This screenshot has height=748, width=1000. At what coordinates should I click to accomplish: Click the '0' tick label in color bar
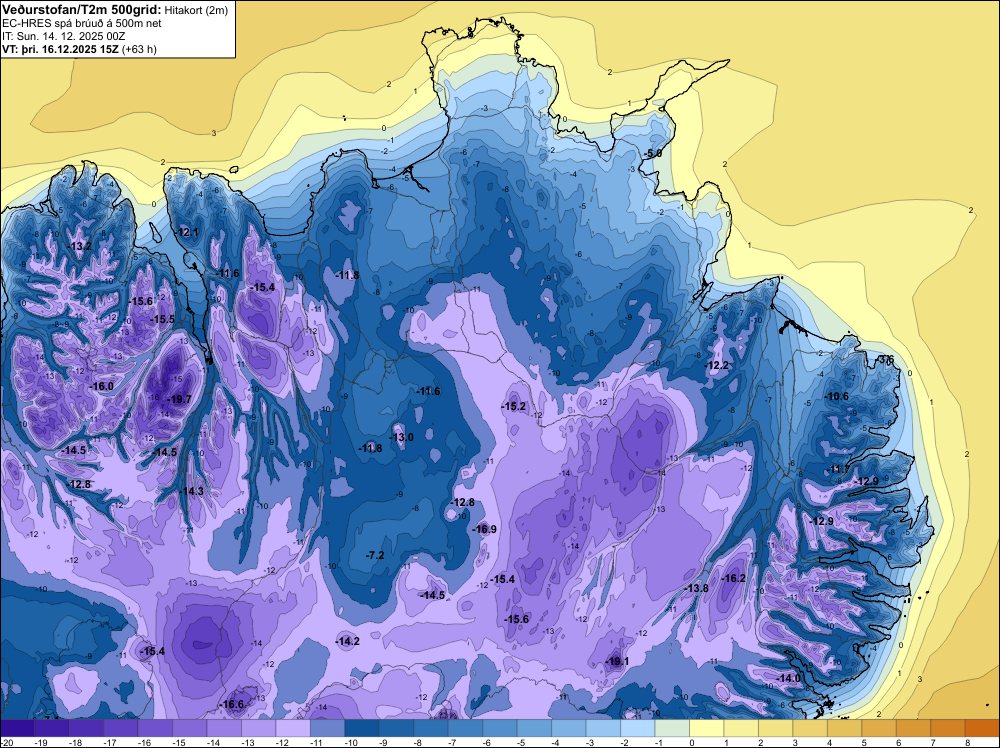(691, 743)
